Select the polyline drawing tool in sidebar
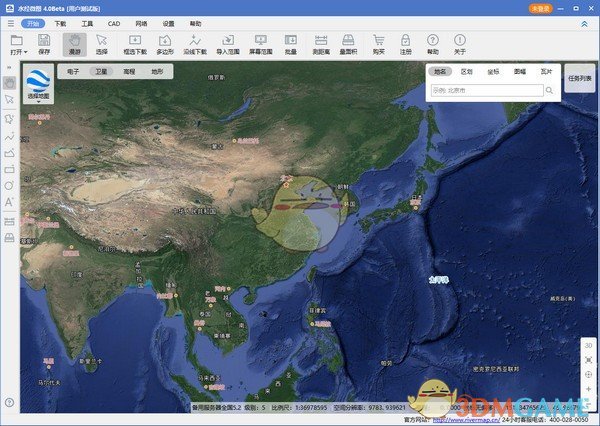600x426 pixels. point(9,136)
